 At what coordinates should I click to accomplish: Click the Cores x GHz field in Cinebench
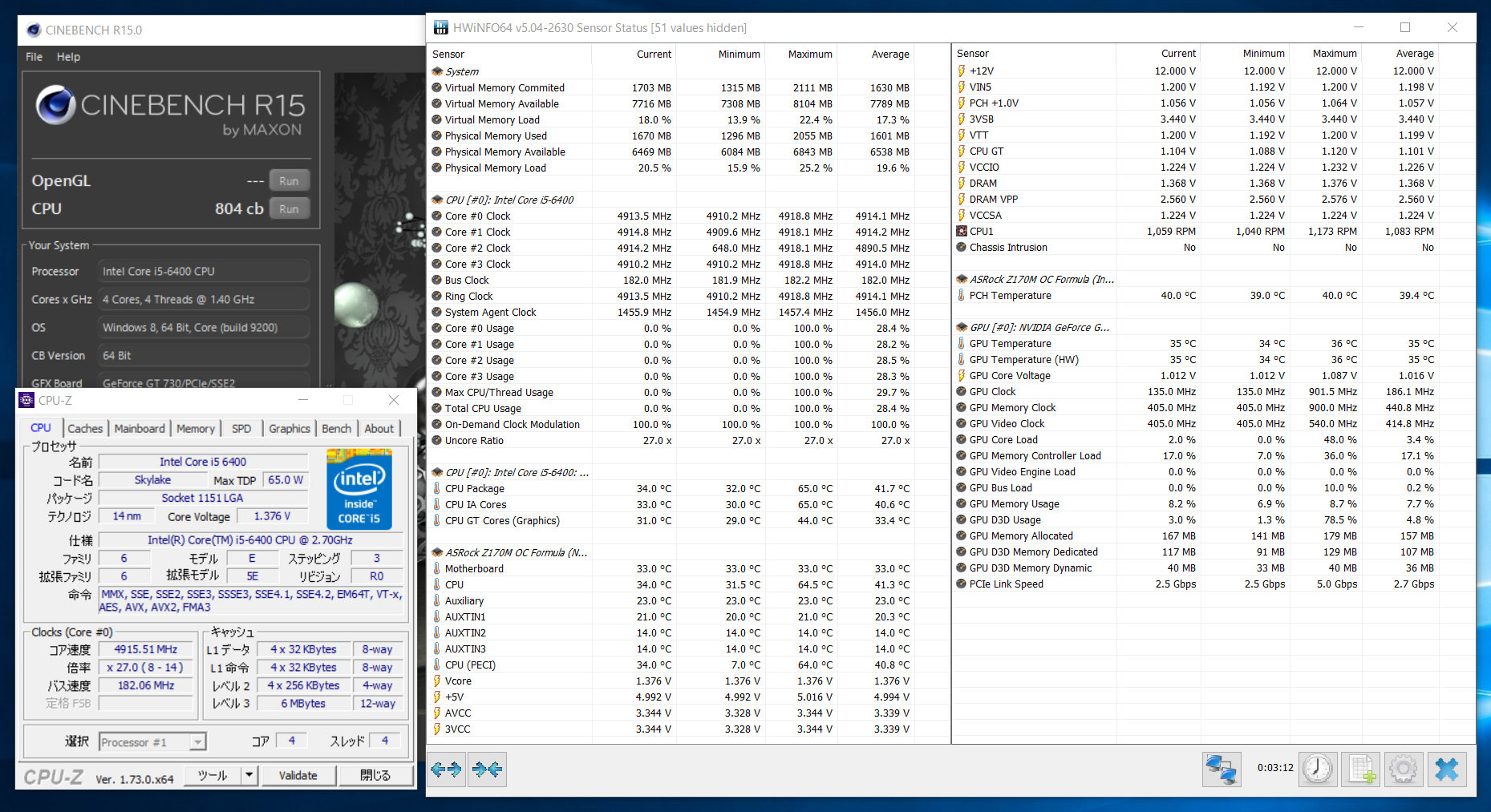coord(204,300)
